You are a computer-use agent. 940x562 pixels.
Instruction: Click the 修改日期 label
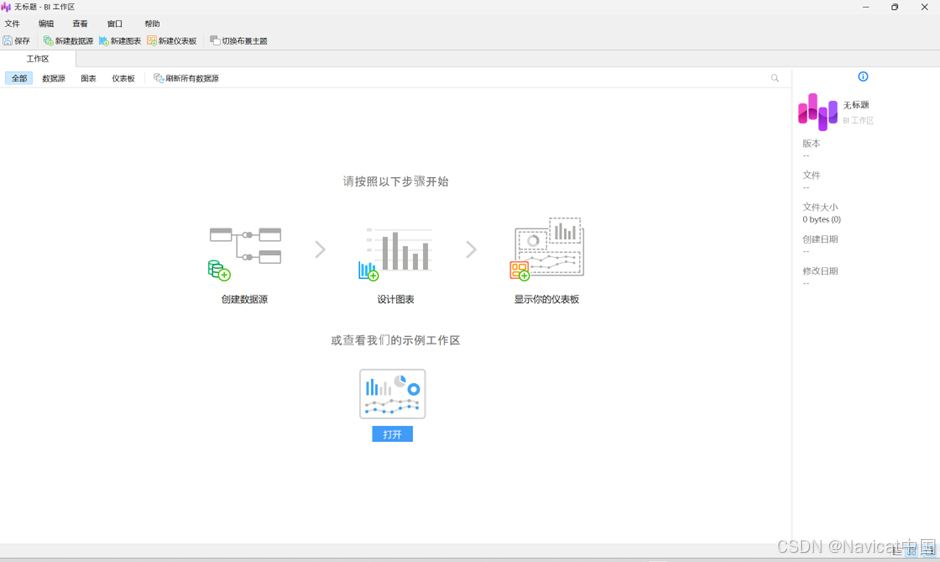coord(820,271)
